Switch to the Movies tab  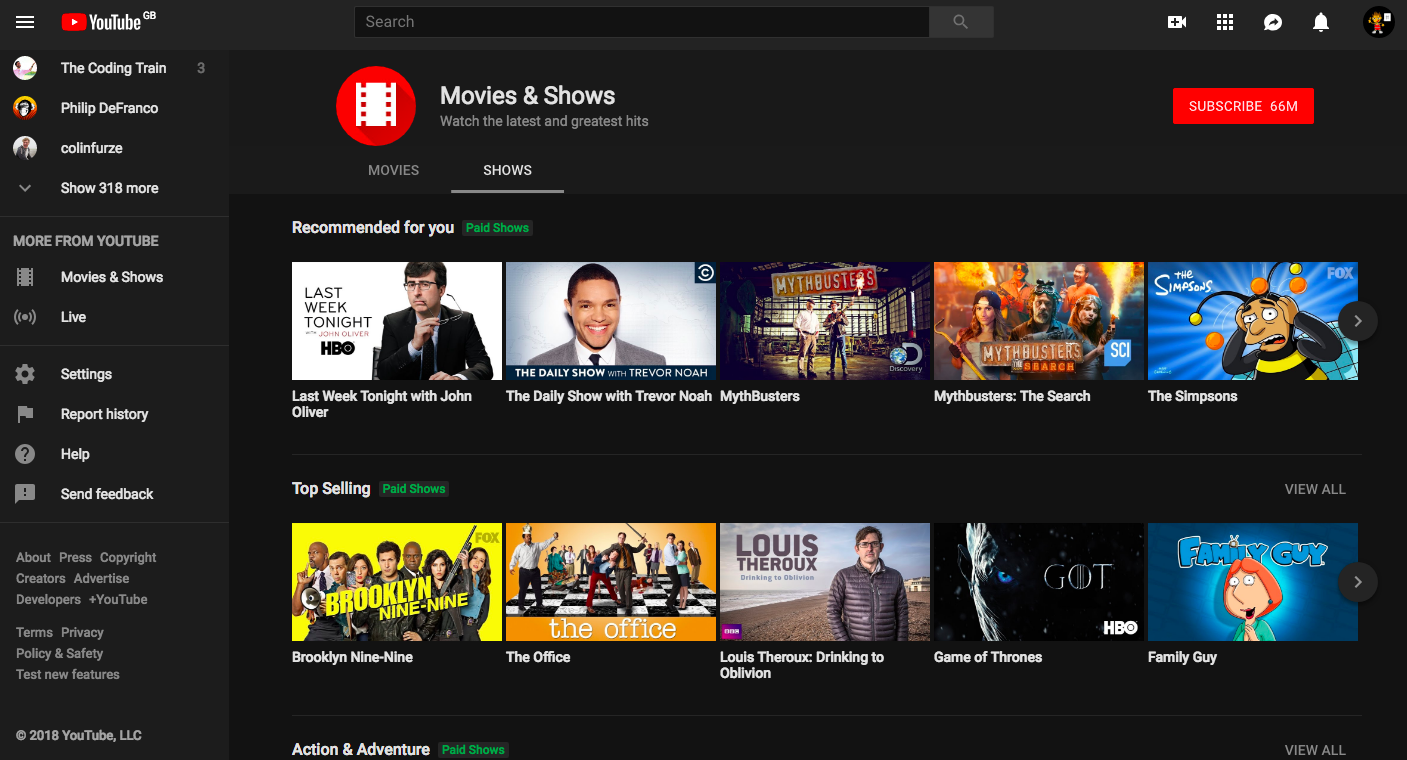tap(393, 170)
